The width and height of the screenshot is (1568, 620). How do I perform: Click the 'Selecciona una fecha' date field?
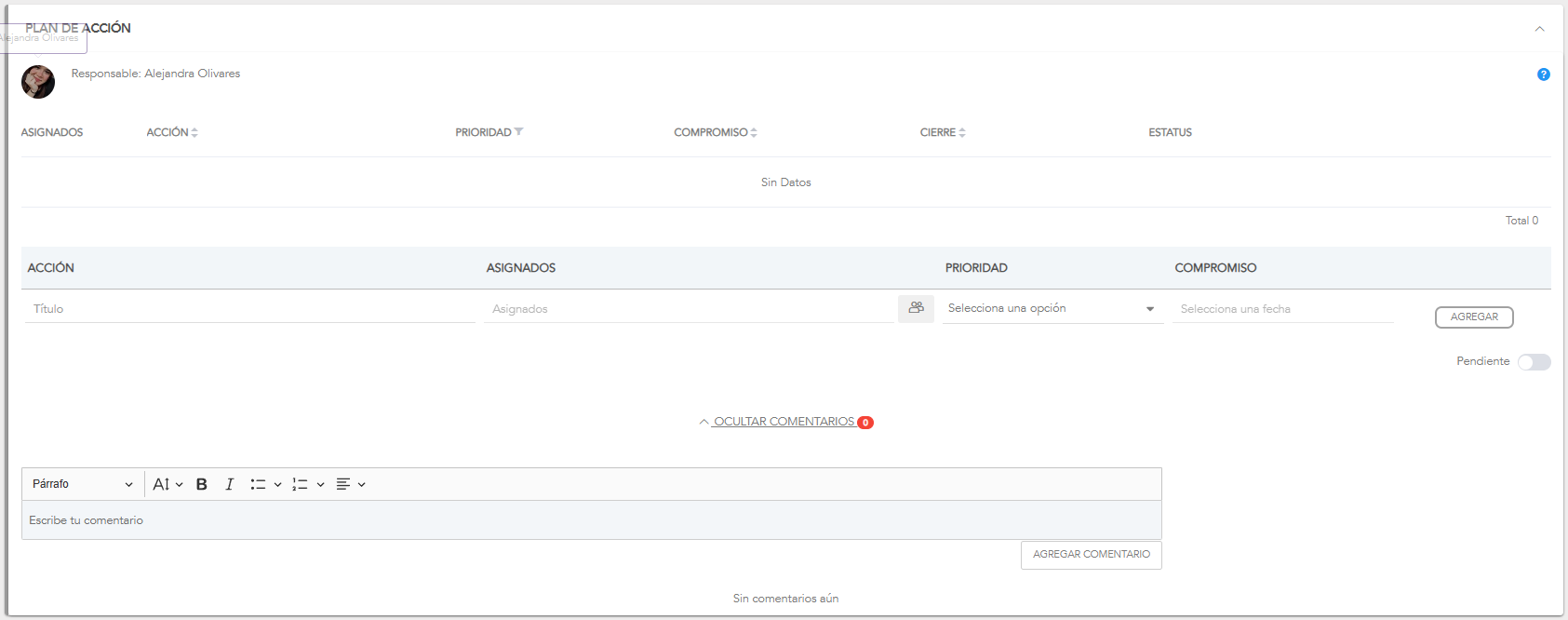(x=1282, y=309)
